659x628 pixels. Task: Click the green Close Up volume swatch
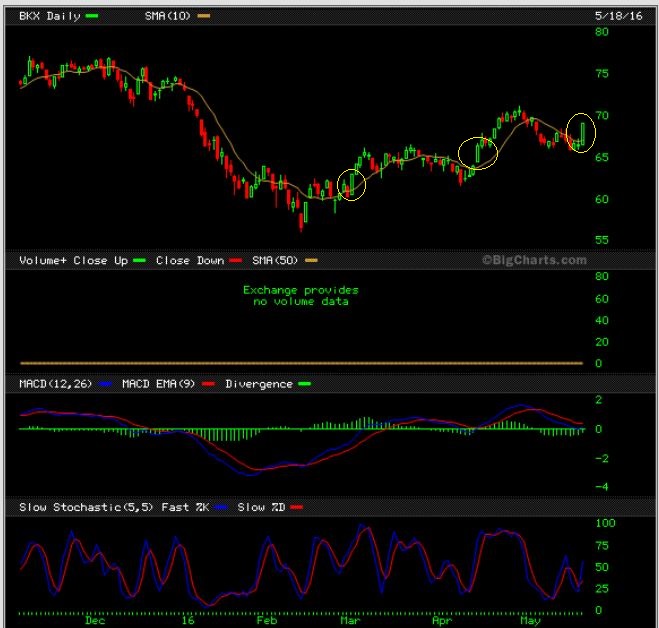click(139, 261)
